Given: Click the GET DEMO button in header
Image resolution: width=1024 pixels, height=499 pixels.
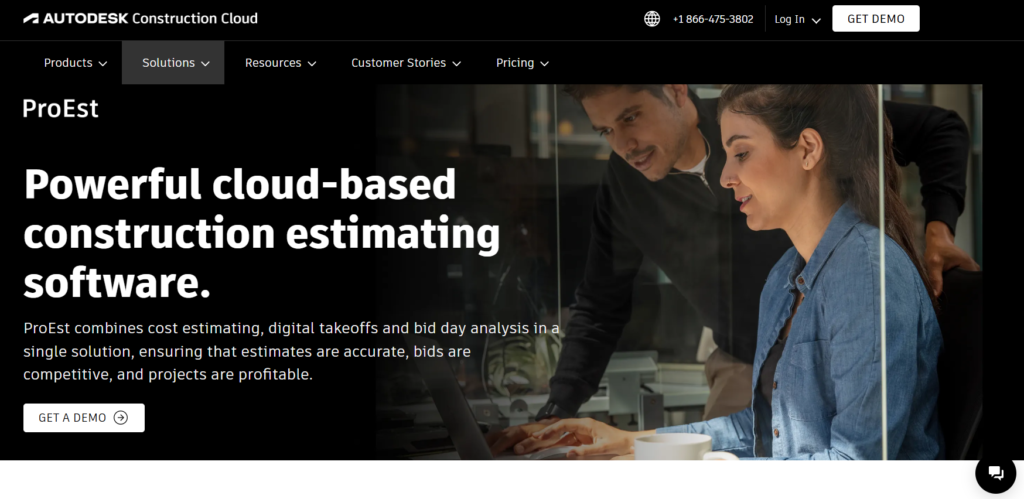Looking at the screenshot, I should [876, 19].
